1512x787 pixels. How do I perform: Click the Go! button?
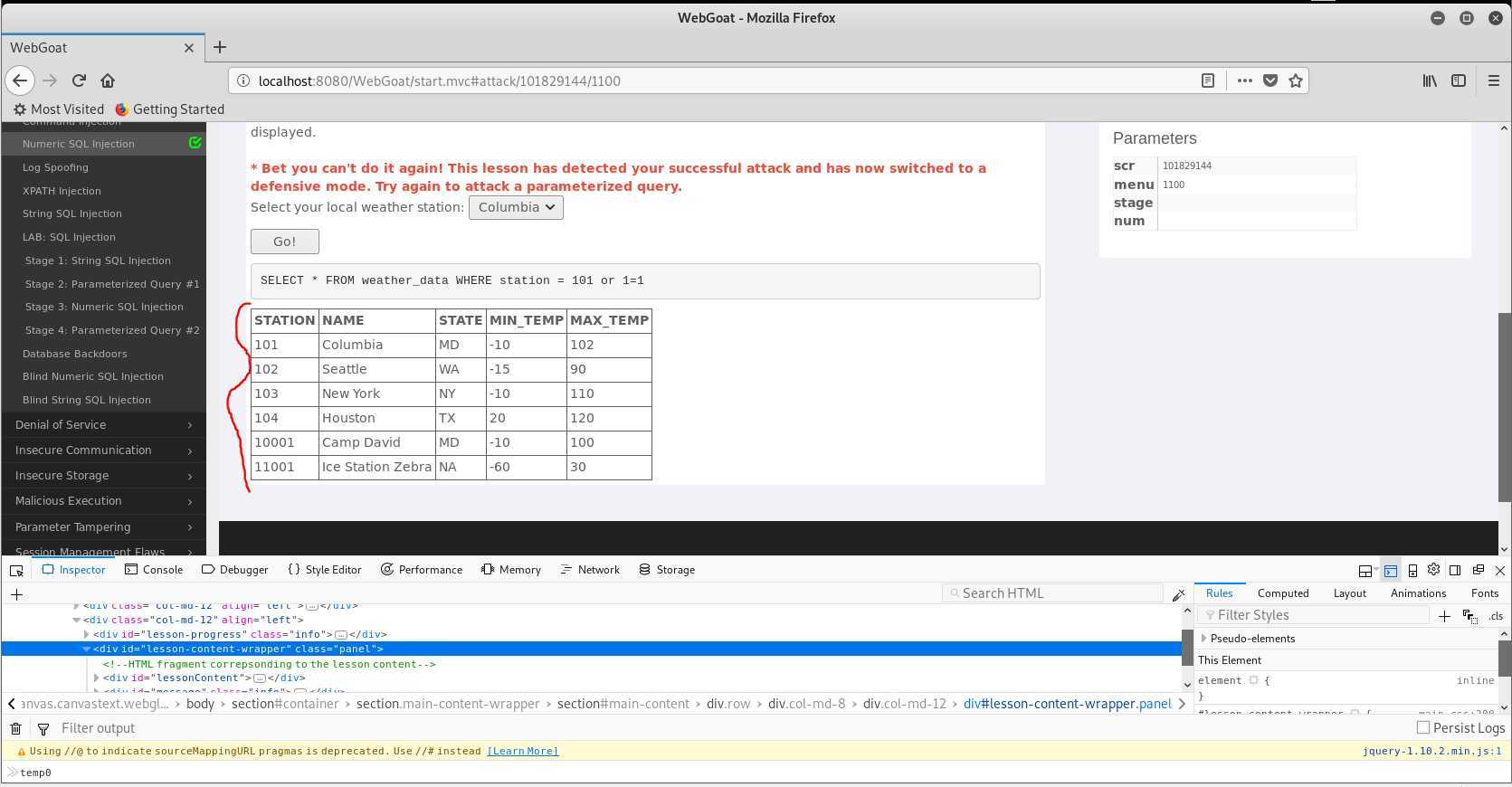(x=285, y=242)
